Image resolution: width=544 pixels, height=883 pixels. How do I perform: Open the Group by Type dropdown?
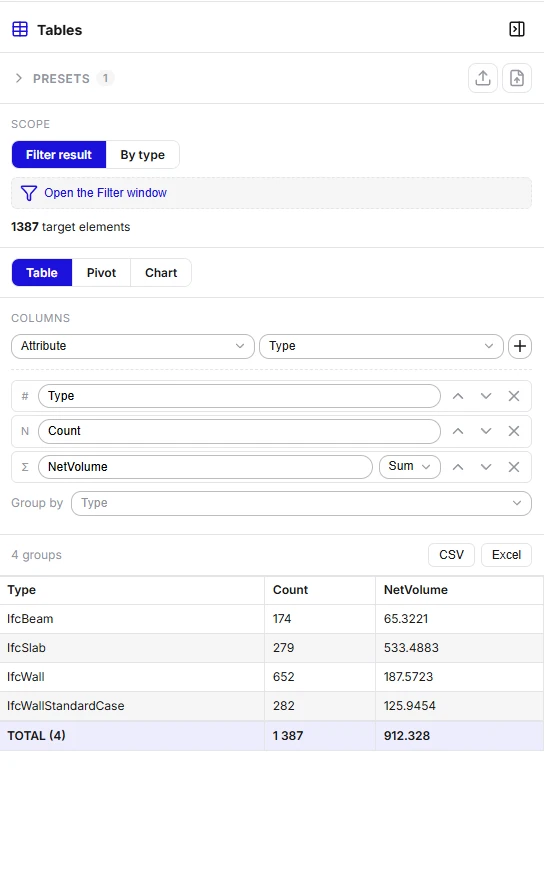pyautogui.click(x=301, y=503)
